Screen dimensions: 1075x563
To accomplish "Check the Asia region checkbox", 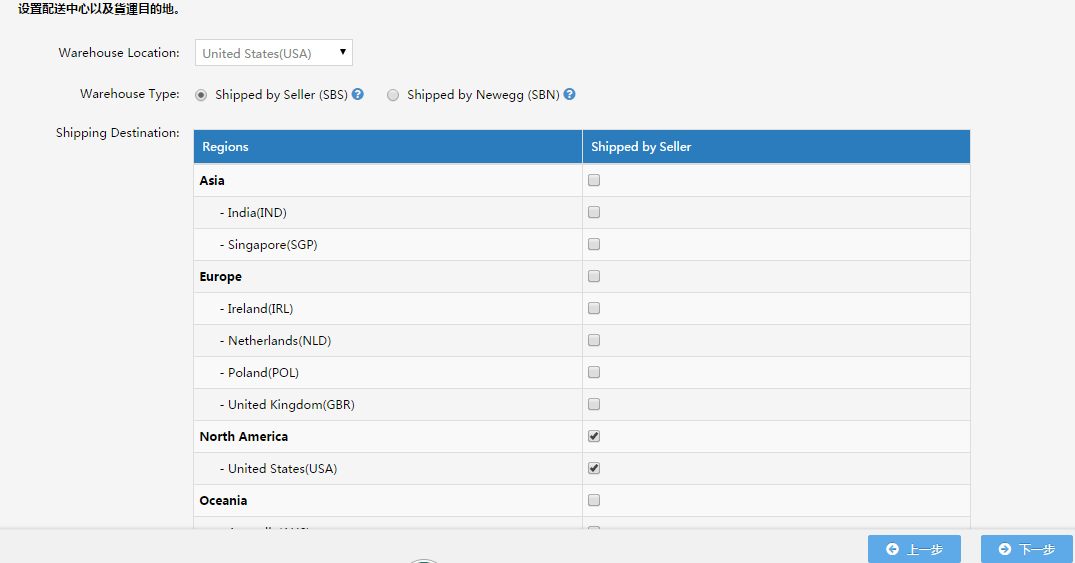I will 594,181.
